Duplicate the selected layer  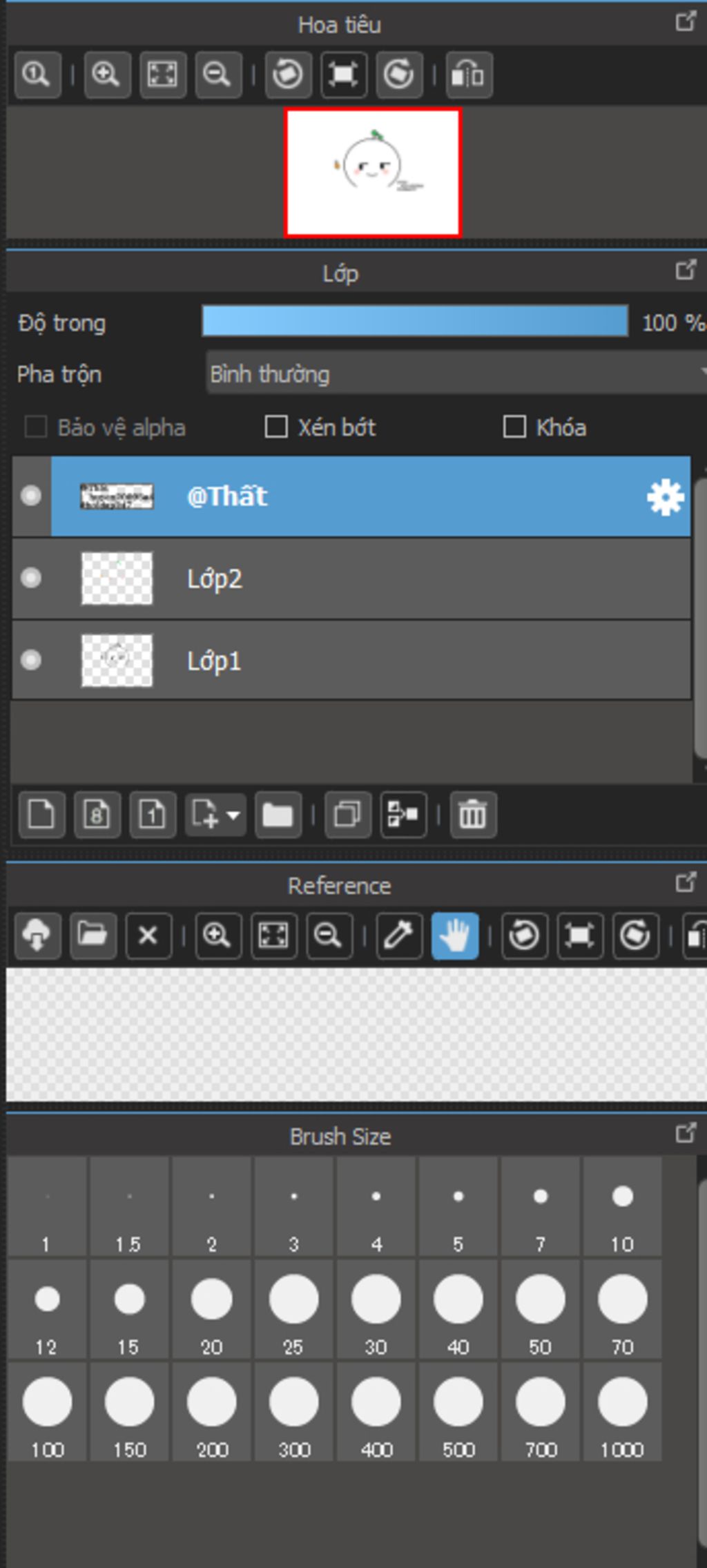pyautogui.click(x=347, y=815)
